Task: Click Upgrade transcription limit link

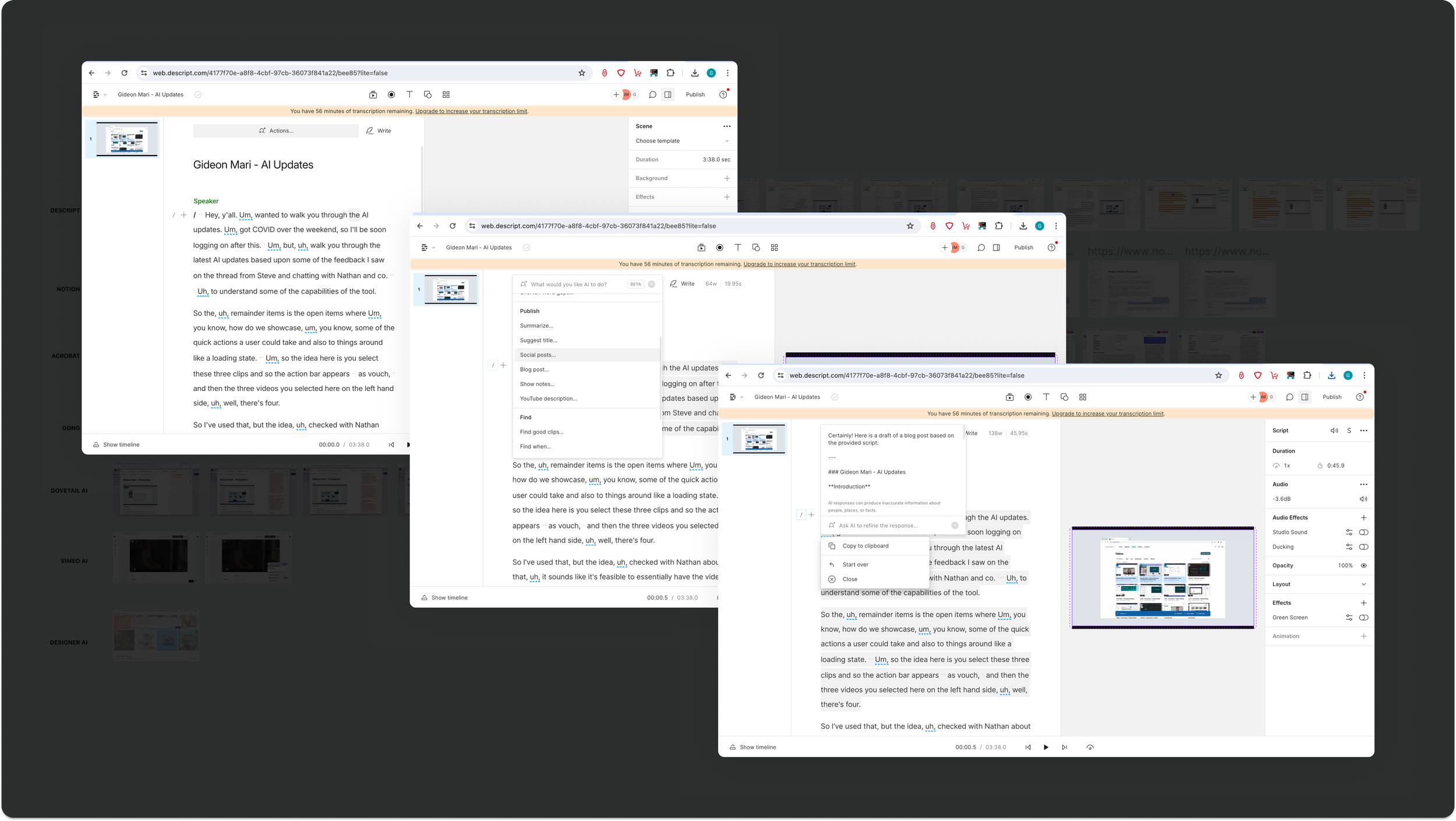Action: 1107,414
